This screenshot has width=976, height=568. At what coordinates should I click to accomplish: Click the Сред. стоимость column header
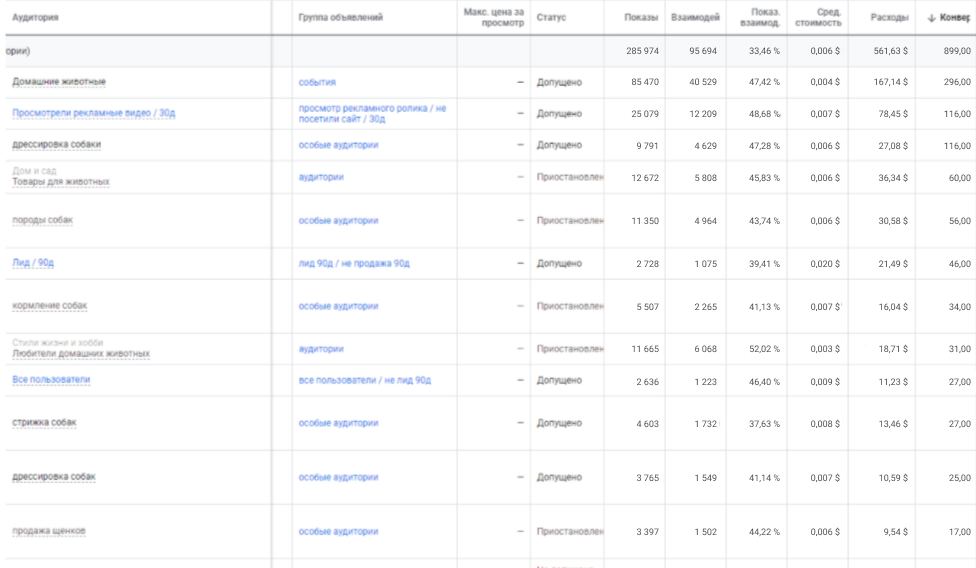click(818, 17)
